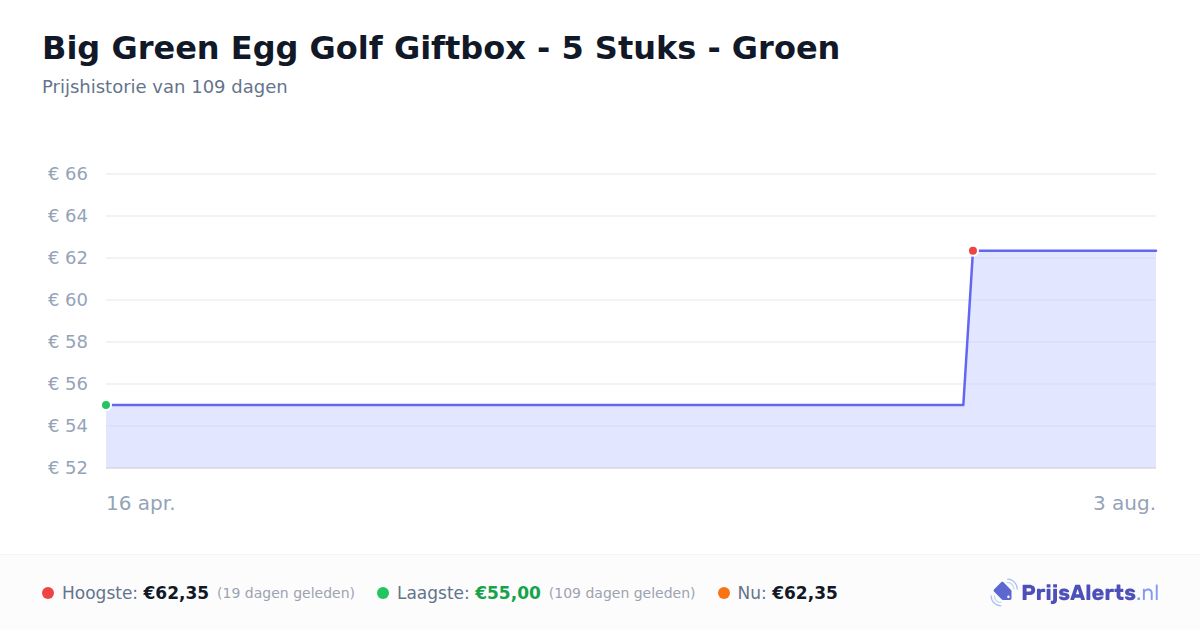Open the PrijsAlerts.nl brand link
The width and height of the screenshot is (1200, 630).
pos(1074,593)
